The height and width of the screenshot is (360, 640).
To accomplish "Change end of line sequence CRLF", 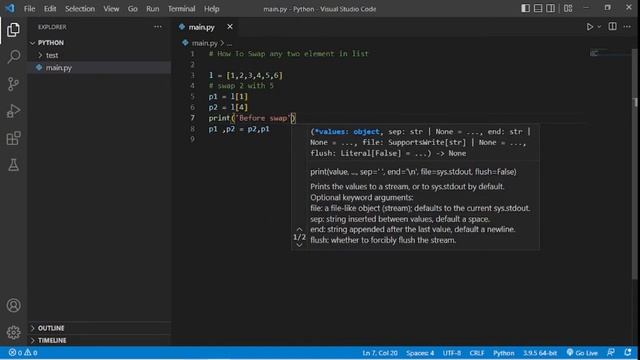I will 477,353.
